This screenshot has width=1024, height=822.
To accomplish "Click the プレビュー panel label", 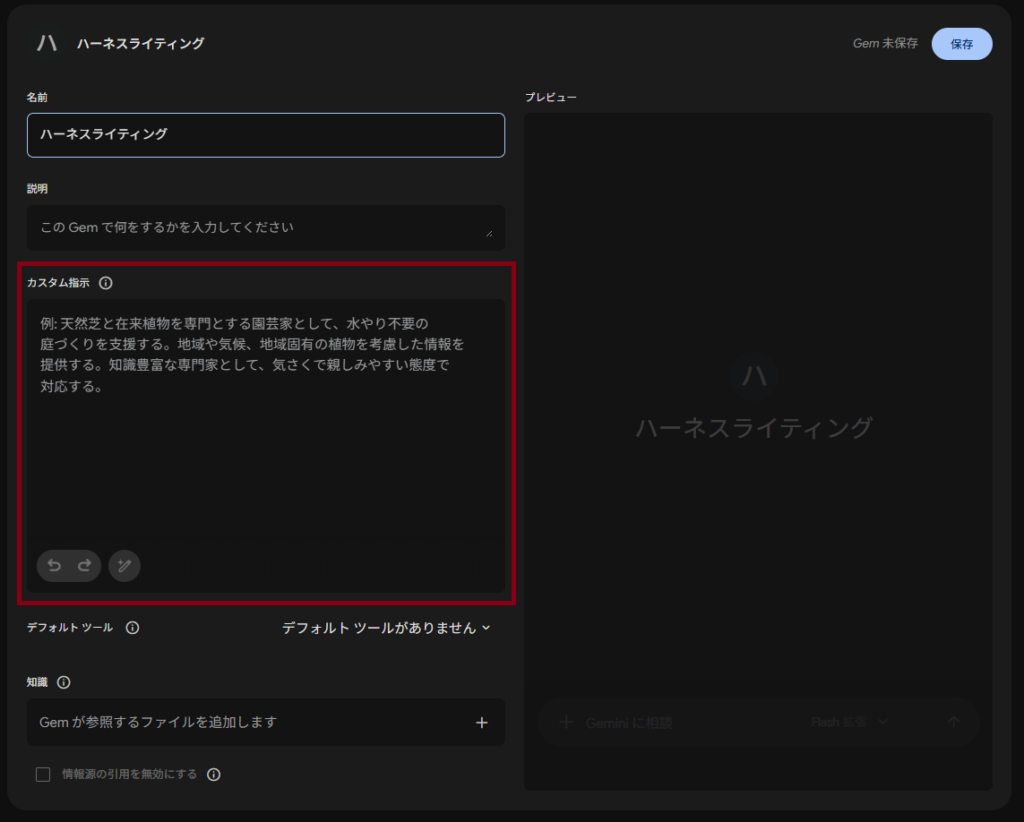I will coord(551,97).
